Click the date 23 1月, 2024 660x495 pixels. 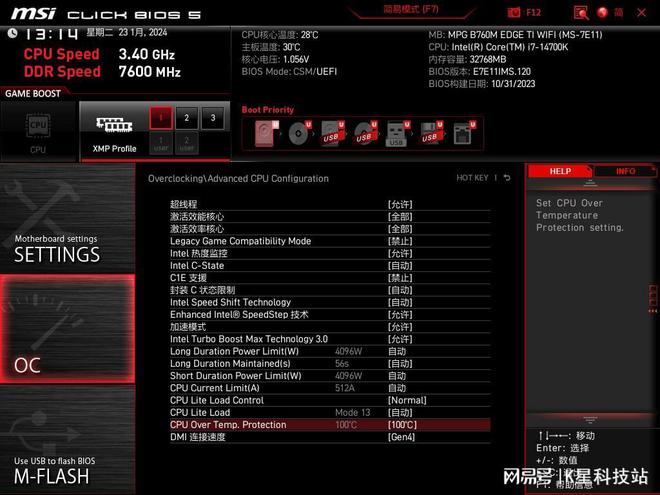click(x=143, y=32)
